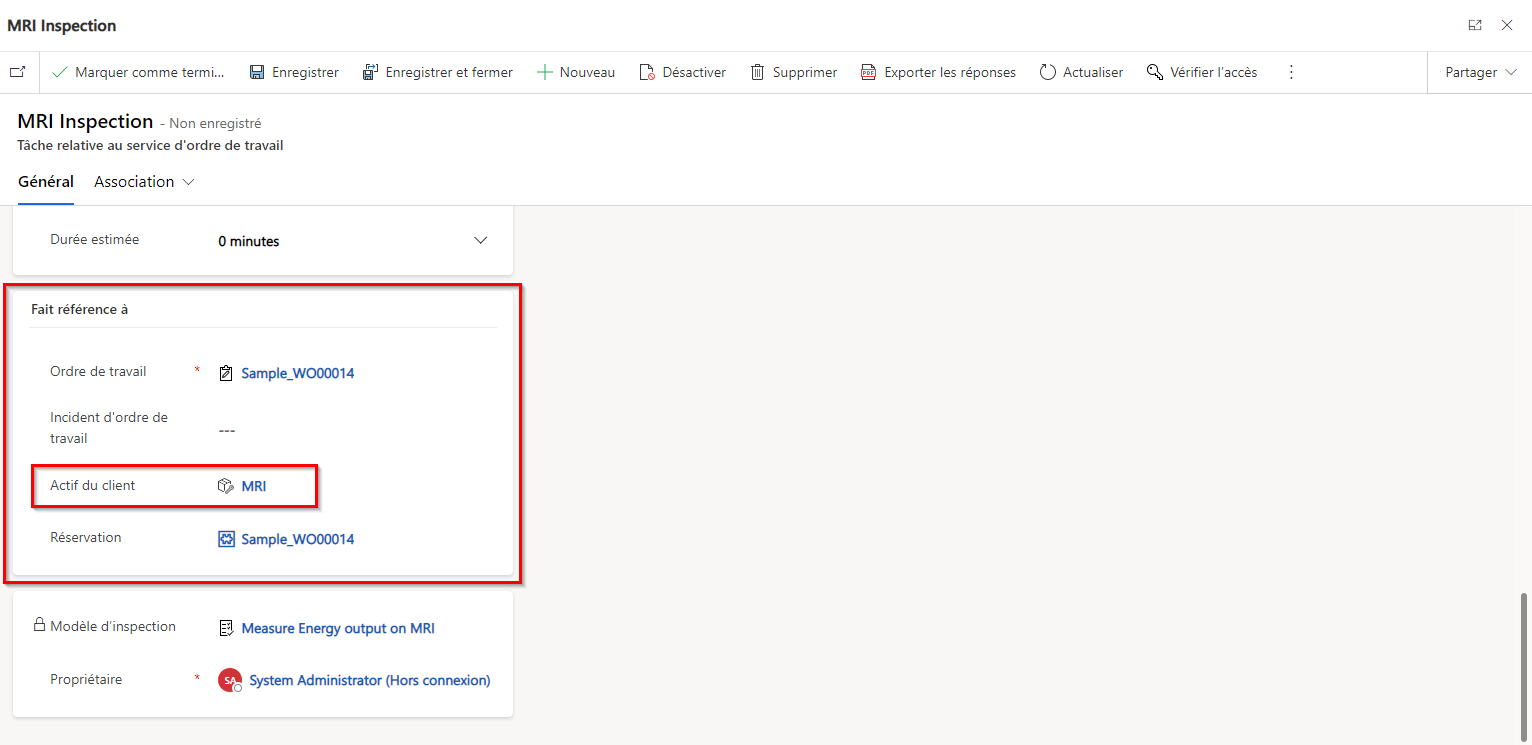Click the Exporter les réponses icon
Screen dimensions: 1532x745
(867, 71)
